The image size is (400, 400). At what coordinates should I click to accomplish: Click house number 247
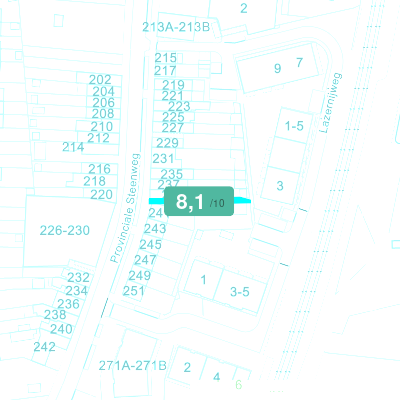tap(145, 260)
